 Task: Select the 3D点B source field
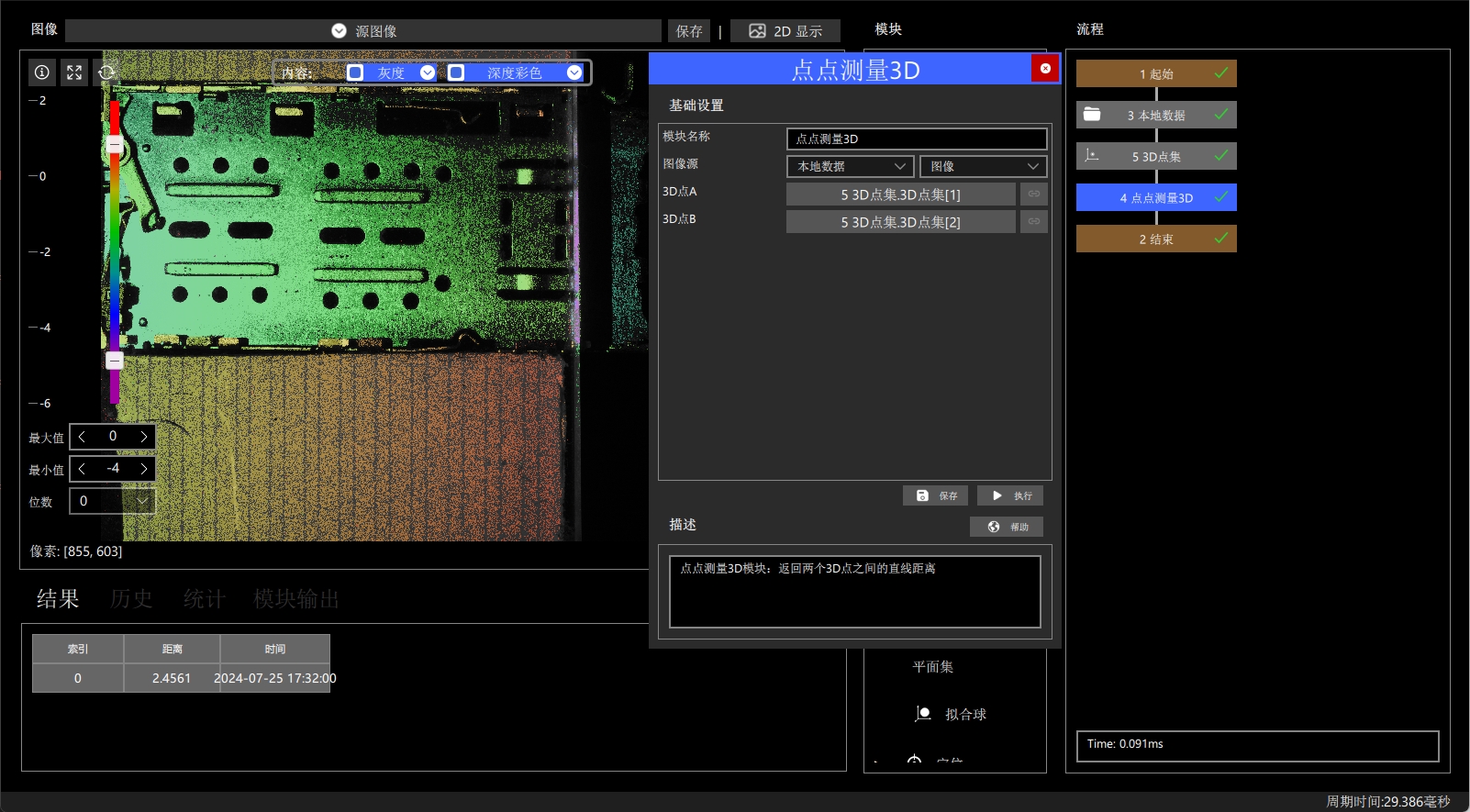[901, 222]
